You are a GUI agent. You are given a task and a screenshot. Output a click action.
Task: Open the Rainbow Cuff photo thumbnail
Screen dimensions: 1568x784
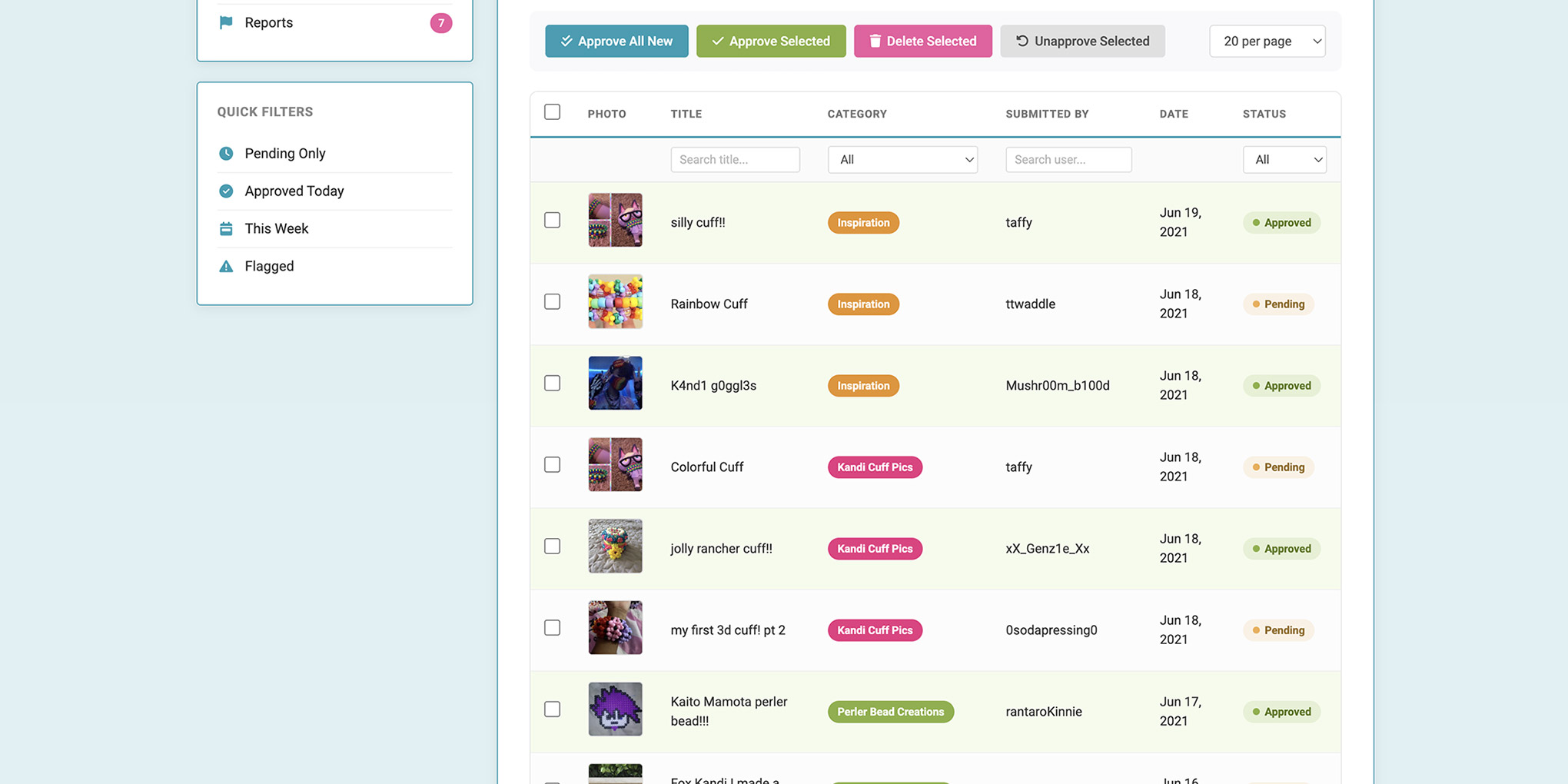[x=615, y=301]
